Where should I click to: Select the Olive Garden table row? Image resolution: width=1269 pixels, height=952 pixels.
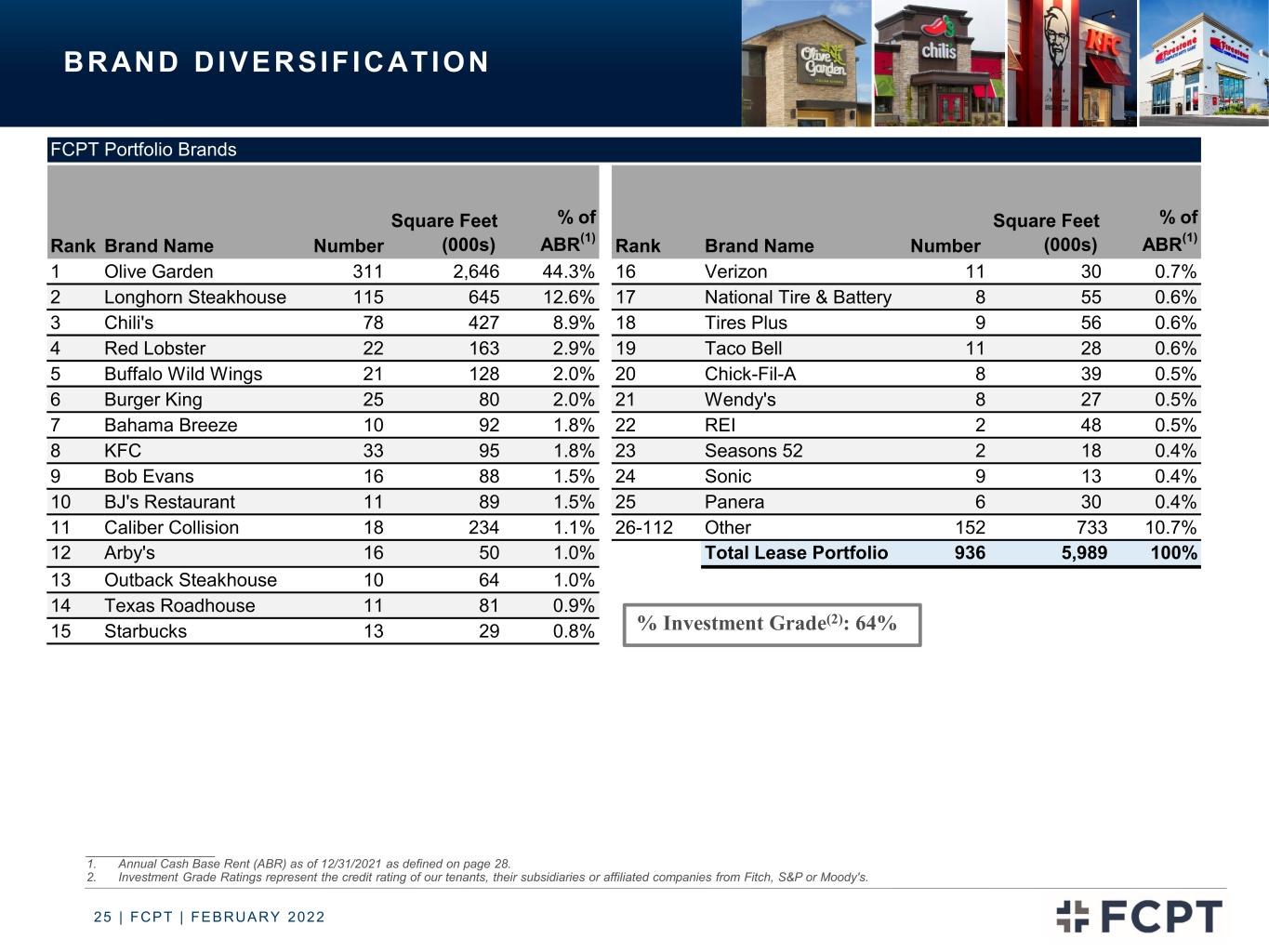coord(323,271)
